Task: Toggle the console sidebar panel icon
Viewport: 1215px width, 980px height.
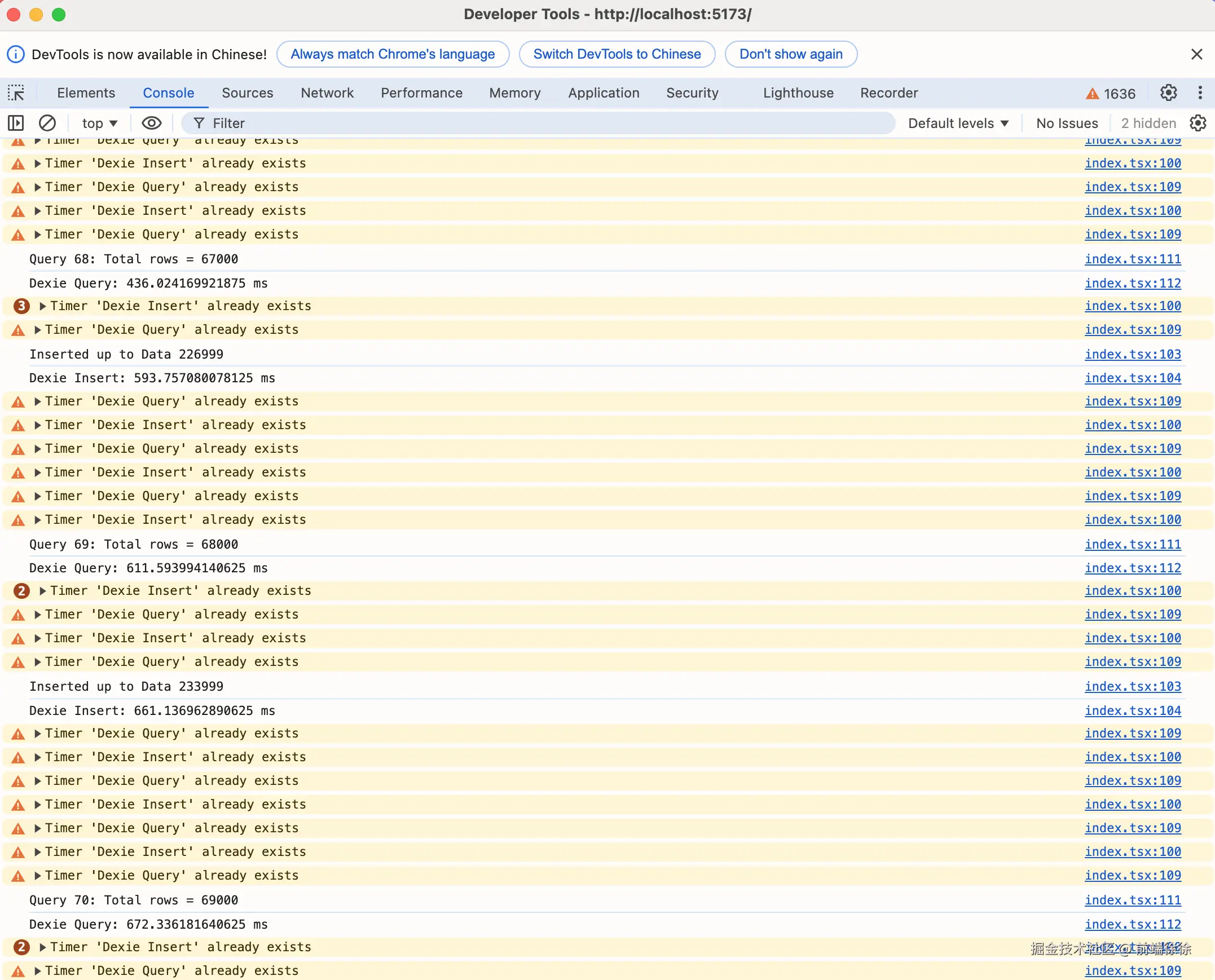Action: coord(16,123)
